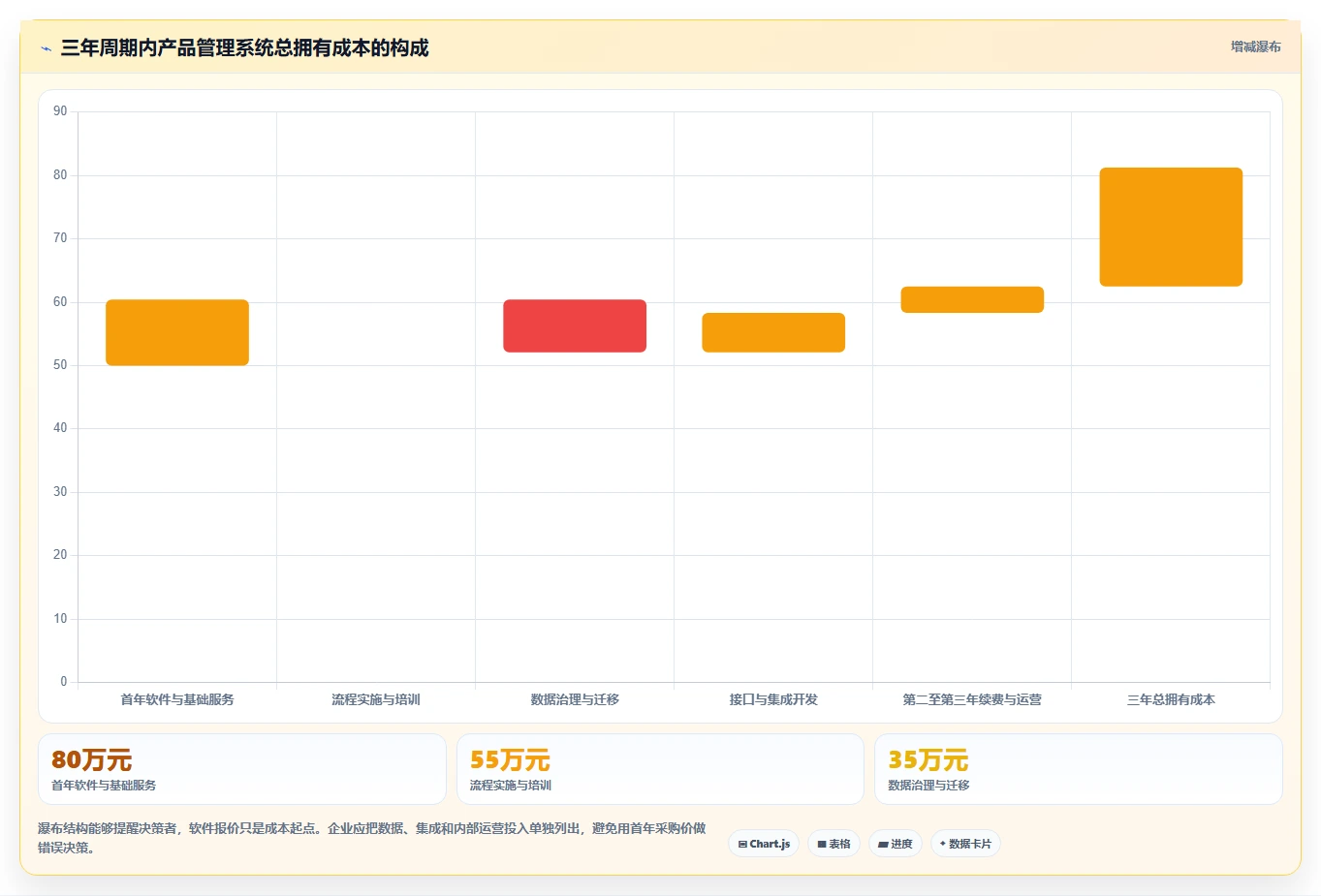Viewport: 1321px width, 896px height.
Task: Click the chart title 三年周期内产品管理系统总拥有成本的构成
Action: tap(244, 47)
